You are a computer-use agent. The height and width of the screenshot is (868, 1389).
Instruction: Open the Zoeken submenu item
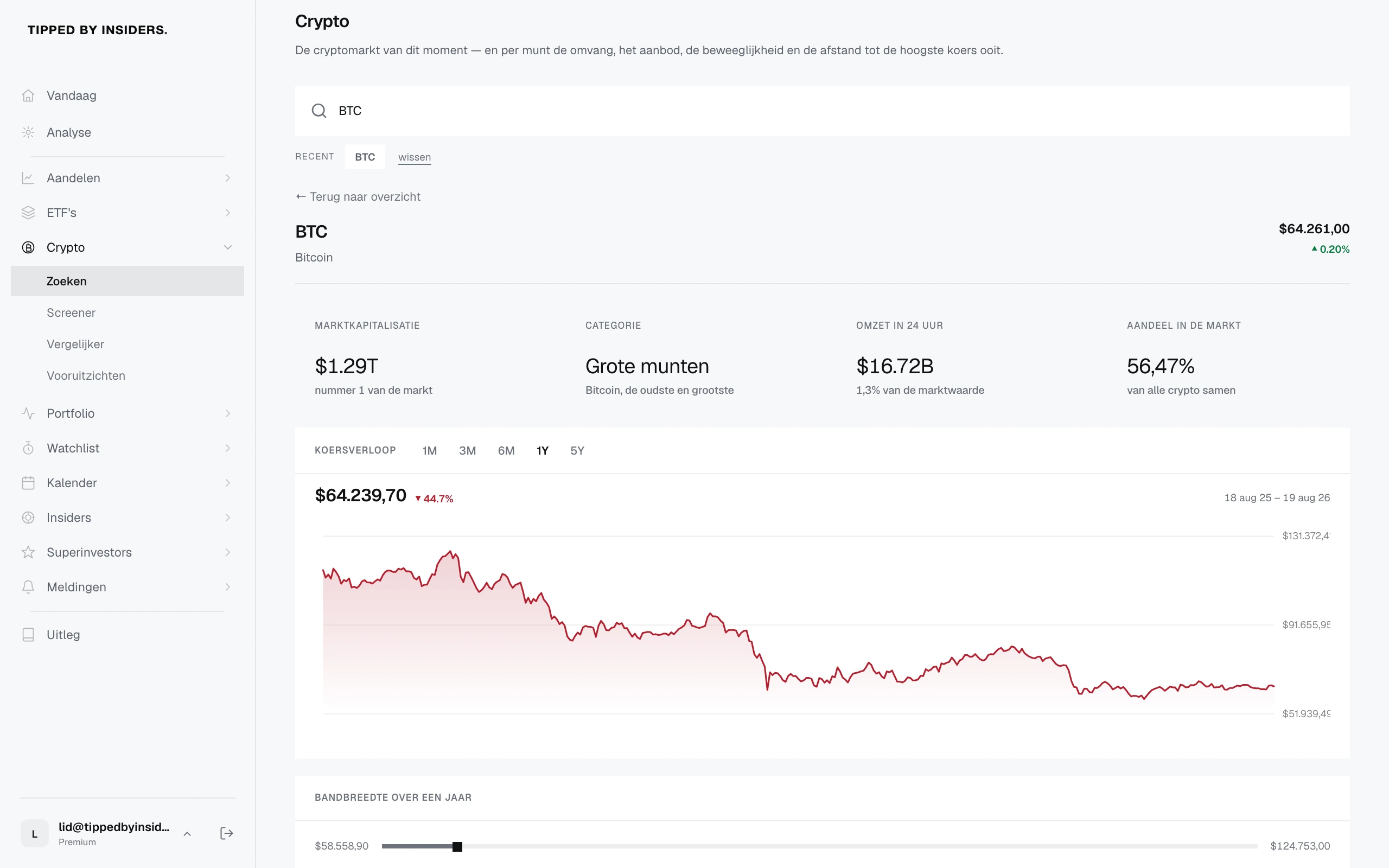click(x=128, y=282)
